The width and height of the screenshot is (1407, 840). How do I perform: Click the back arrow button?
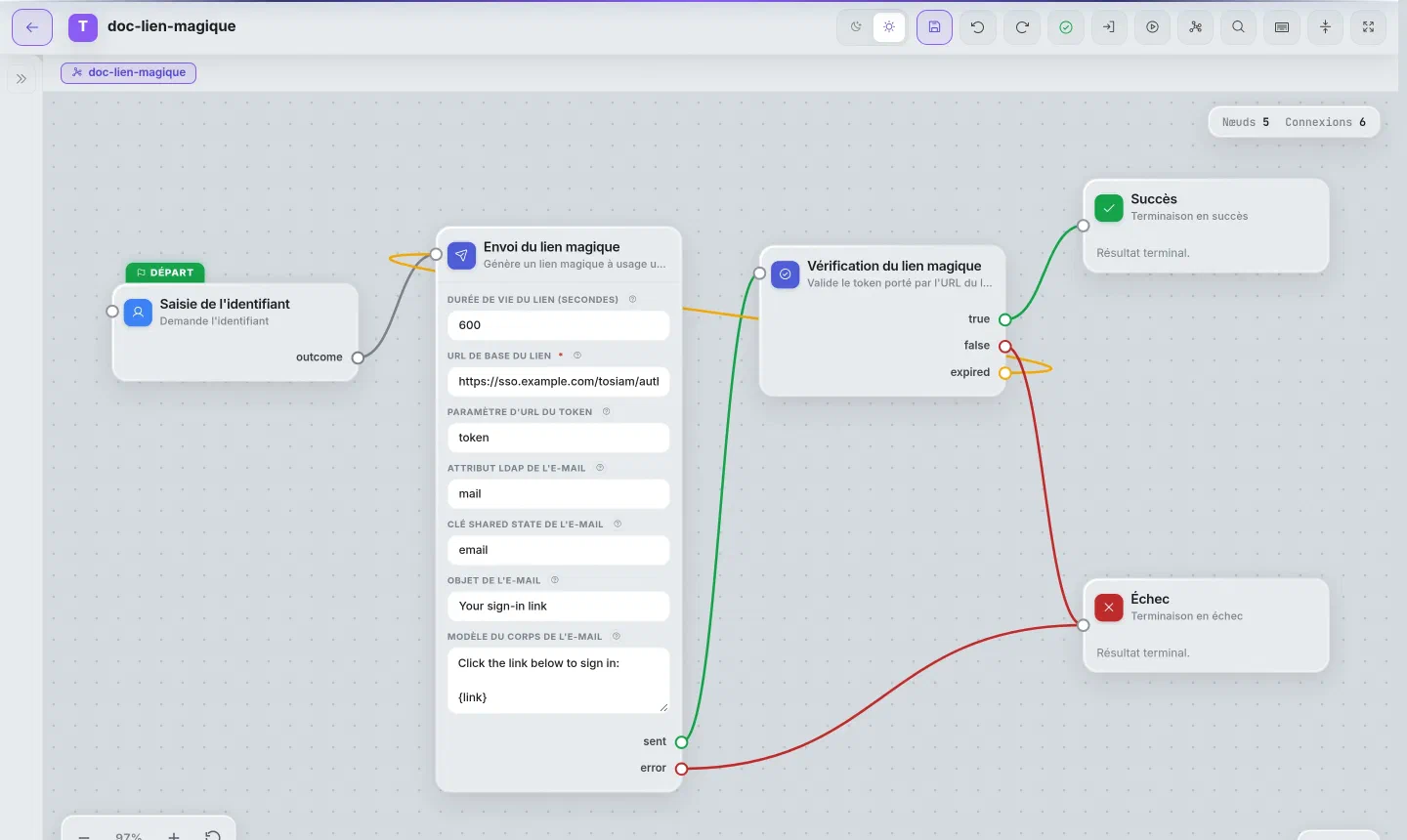(32, 27)
